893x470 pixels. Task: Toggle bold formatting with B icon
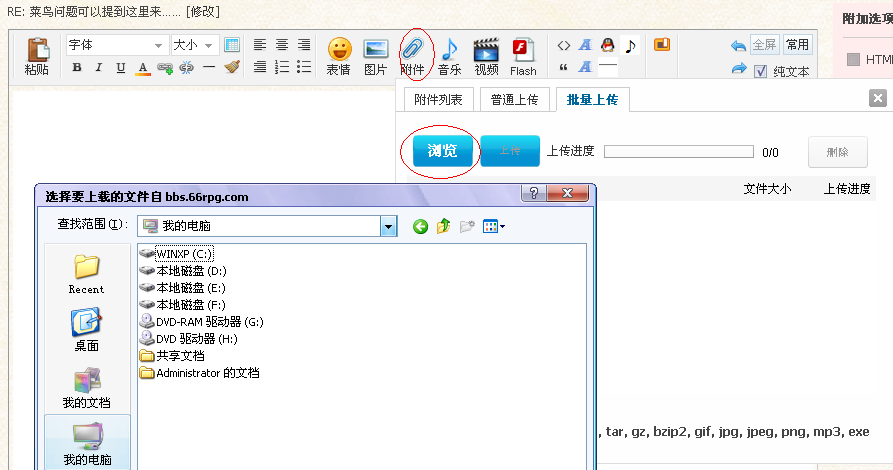(77, 68)
